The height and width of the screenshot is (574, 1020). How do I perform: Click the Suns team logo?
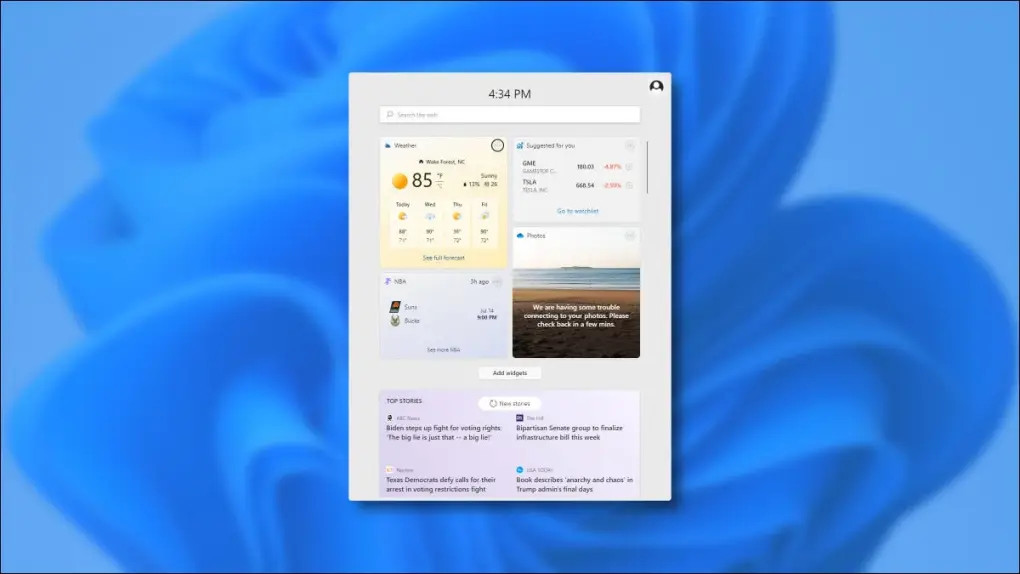[x=395, y=307]
